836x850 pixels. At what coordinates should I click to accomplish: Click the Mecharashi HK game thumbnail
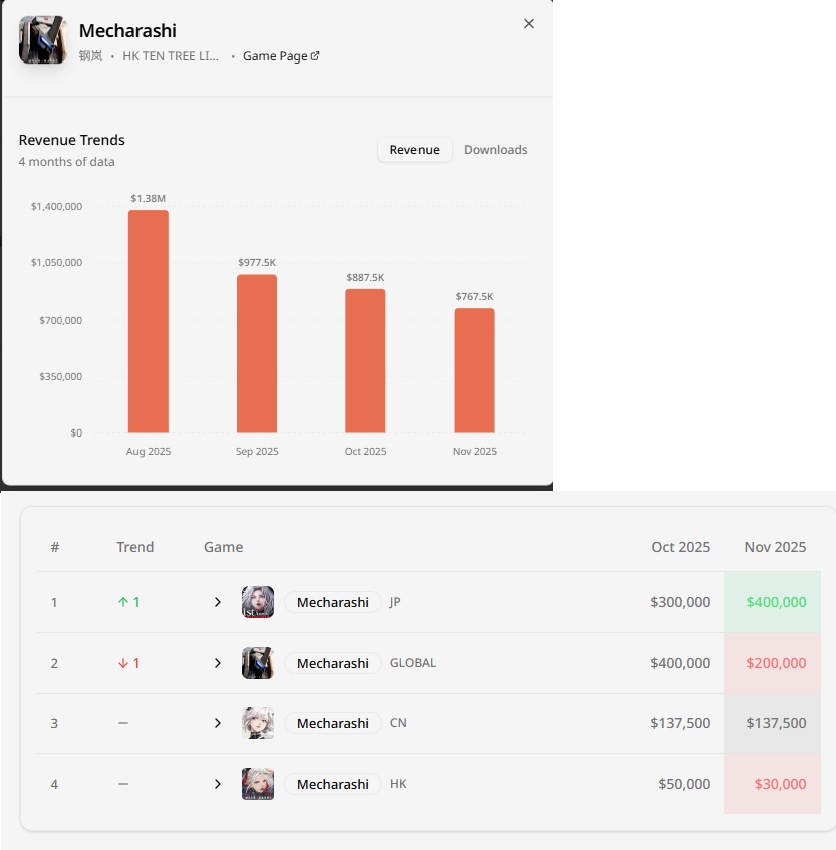[258, 784]
